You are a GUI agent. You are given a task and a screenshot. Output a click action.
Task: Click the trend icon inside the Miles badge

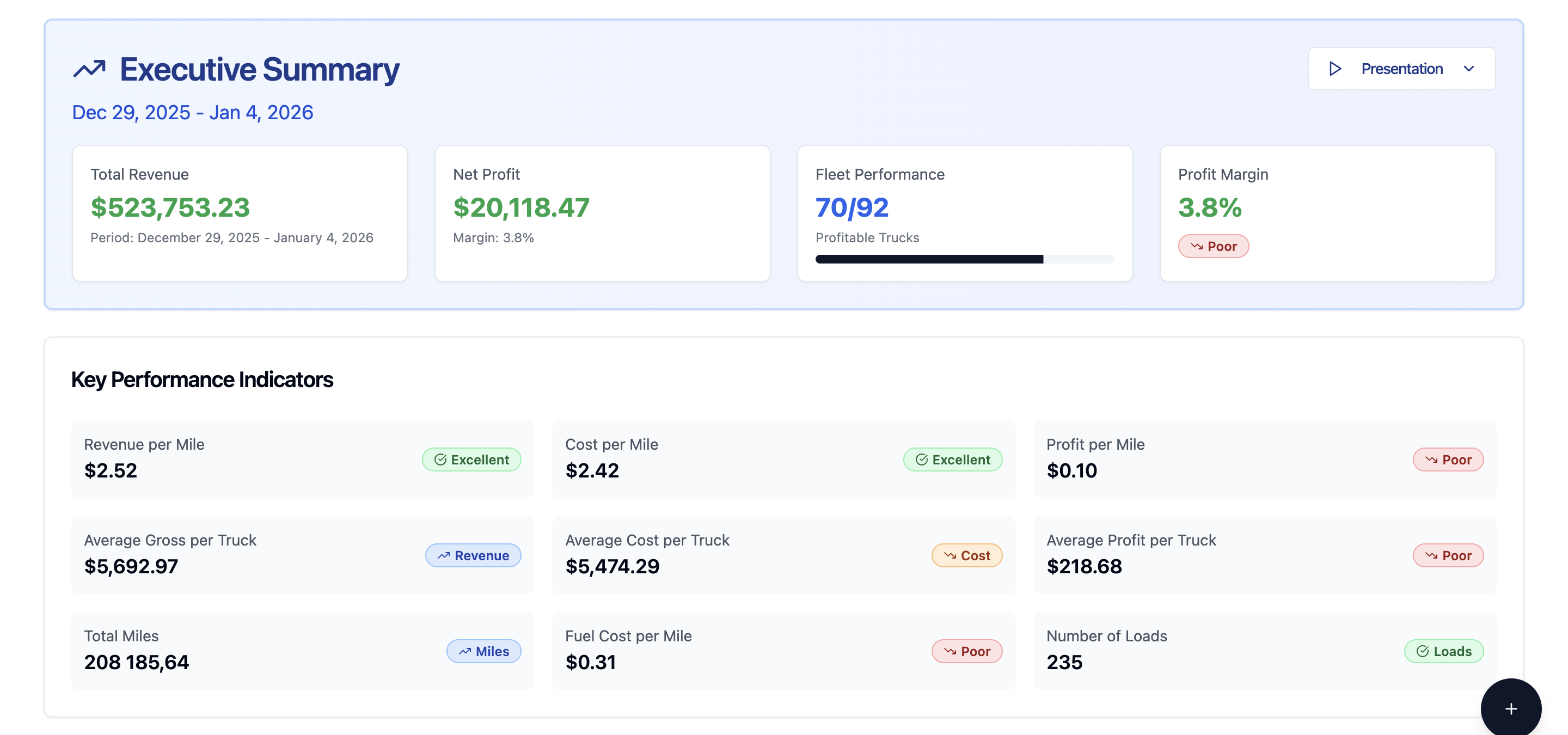pyautogui.click(x=465, y=651)
